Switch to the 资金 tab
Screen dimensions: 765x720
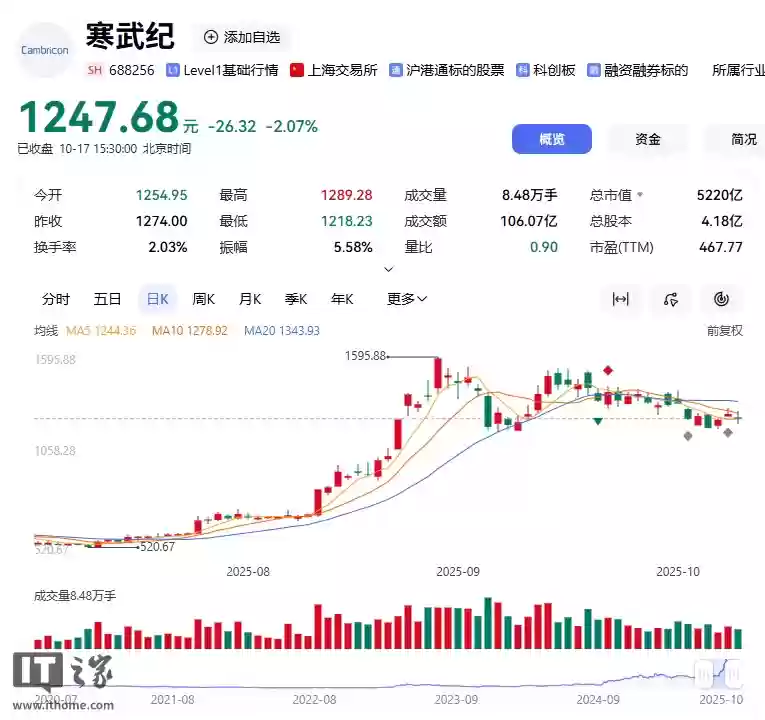pyautogui.click(x=648, y=140)
